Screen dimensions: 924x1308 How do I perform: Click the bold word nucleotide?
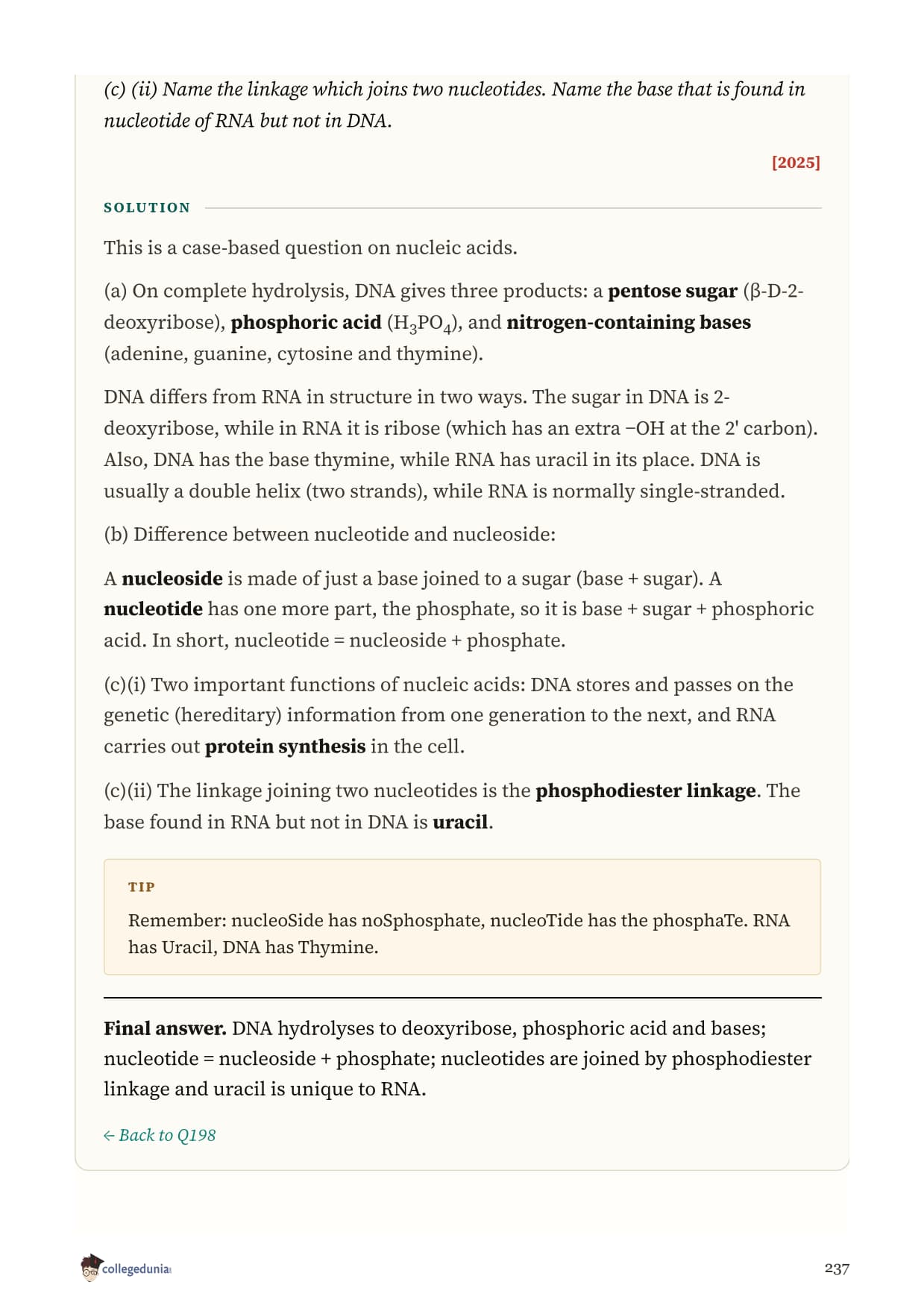[x=153, y=609]
